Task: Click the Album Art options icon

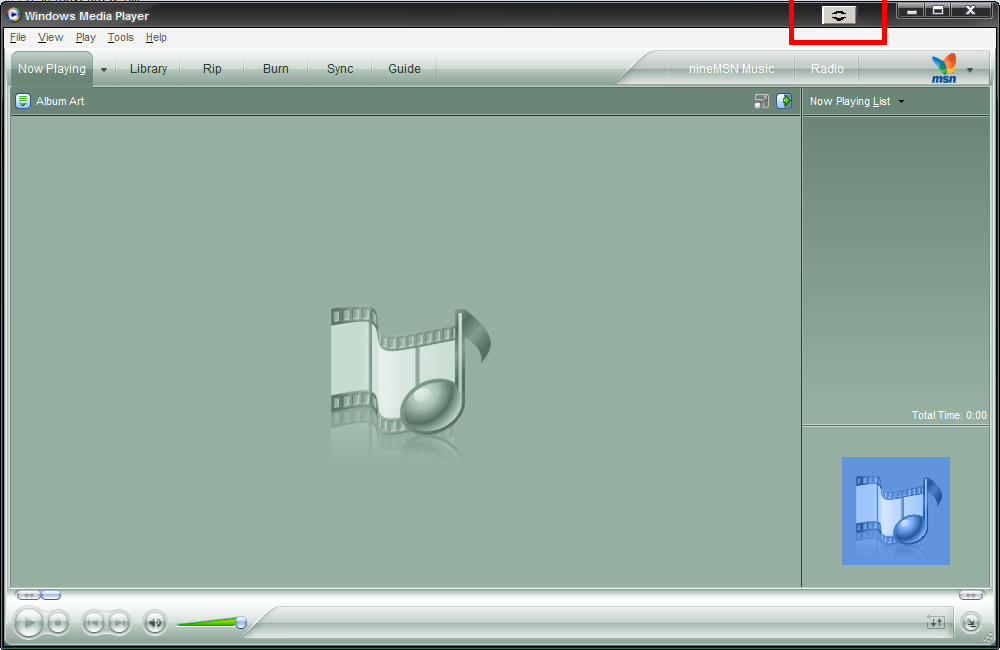Action: tap(23, 101)
